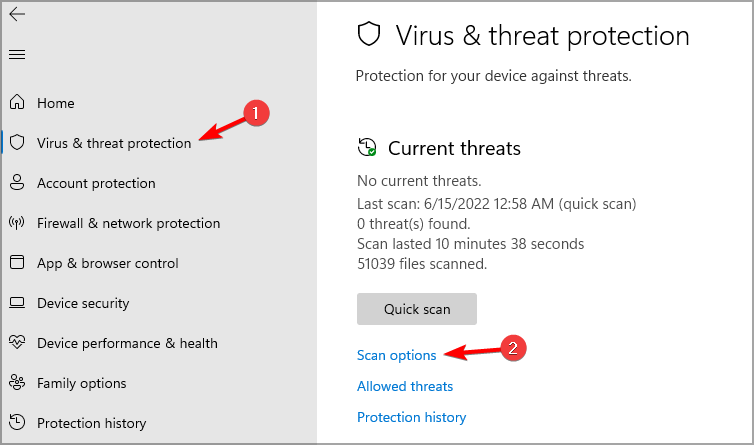Select Virus & threat protection in sidebar
This screenshot has height=445, width=754.
[x=113, y=143]
